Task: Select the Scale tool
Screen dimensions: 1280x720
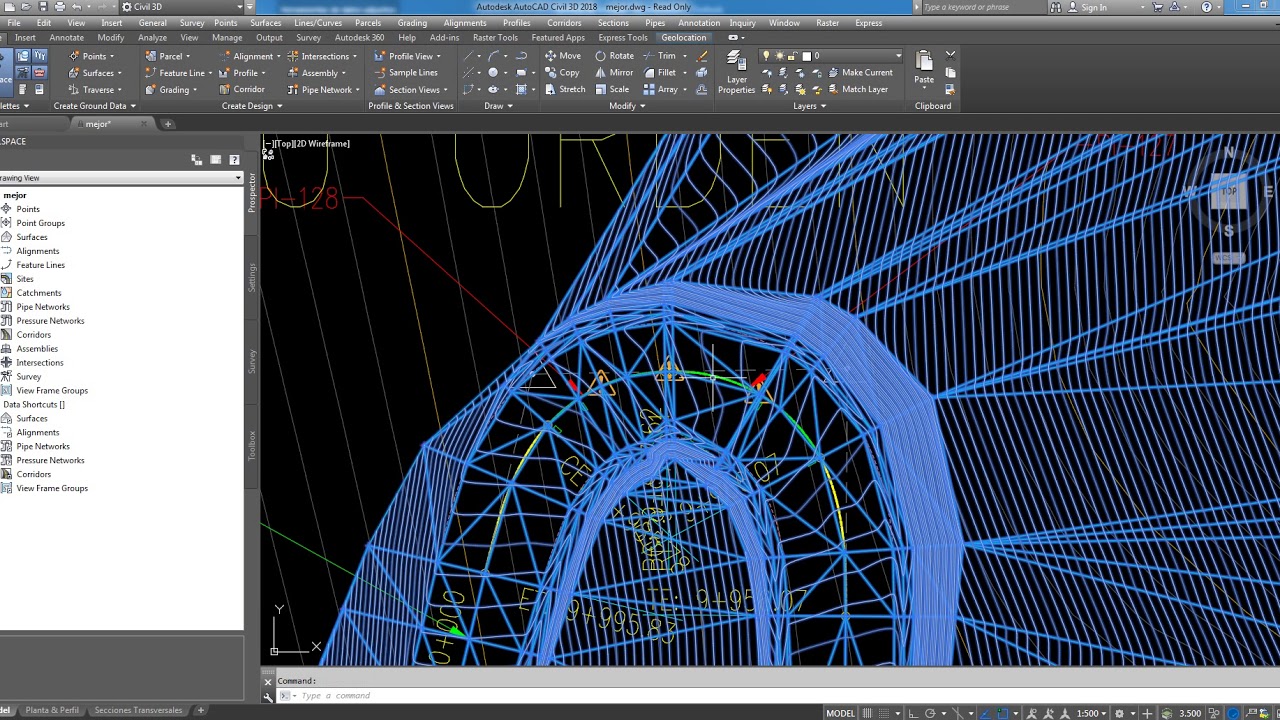Action: tap(611, 89)
